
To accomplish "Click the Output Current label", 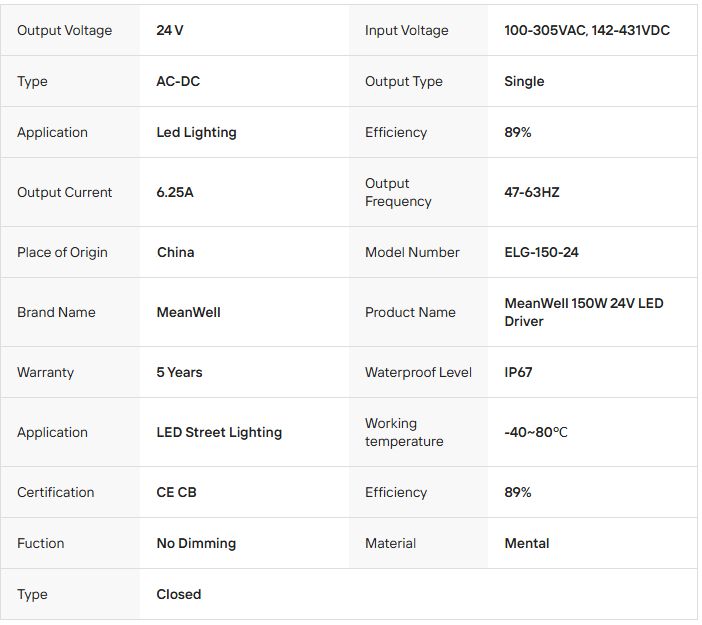I will tap(64, 192).
